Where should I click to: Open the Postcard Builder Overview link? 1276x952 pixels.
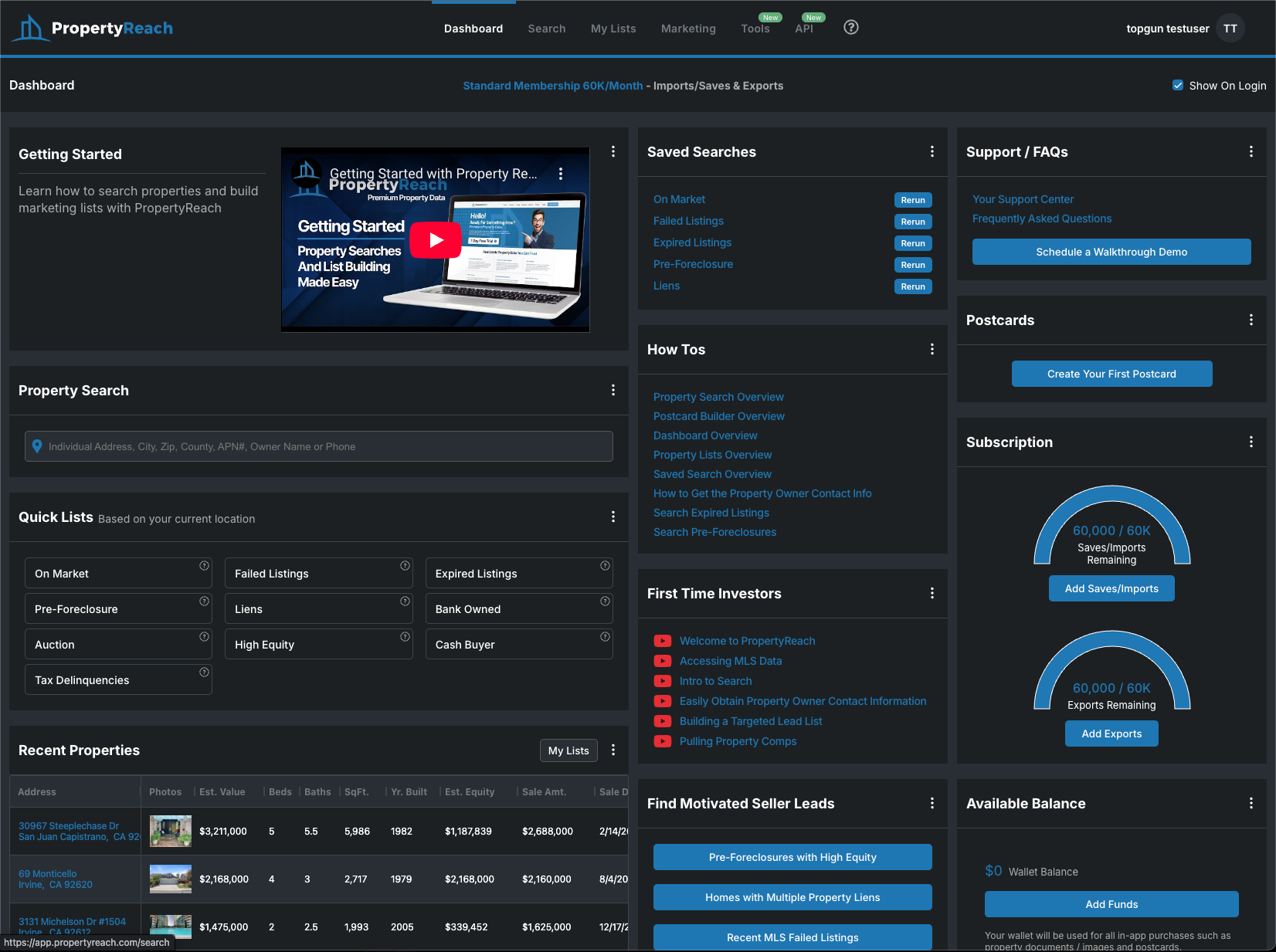[719, 416]
